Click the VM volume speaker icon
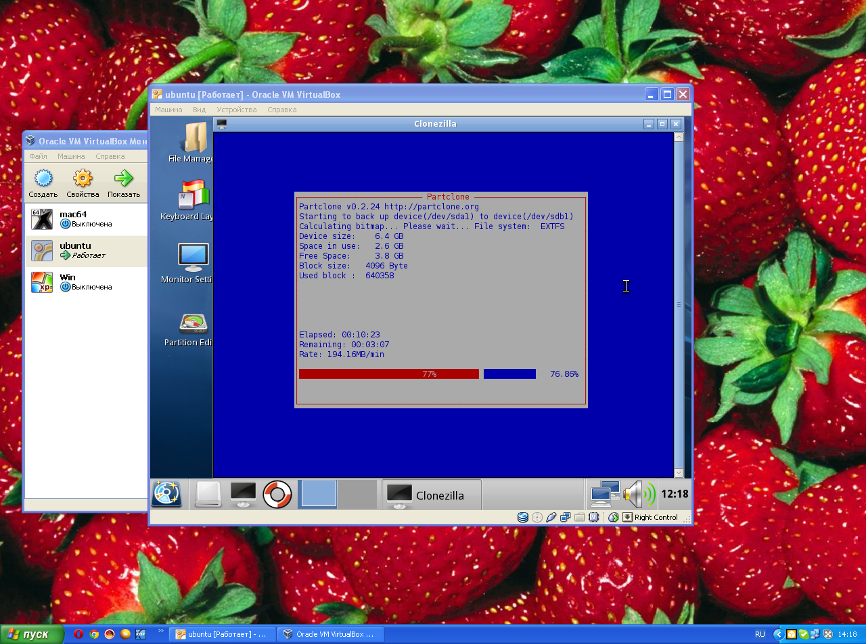Image resolution: width=866 pixels, height=644 pixels. (636, 493)
